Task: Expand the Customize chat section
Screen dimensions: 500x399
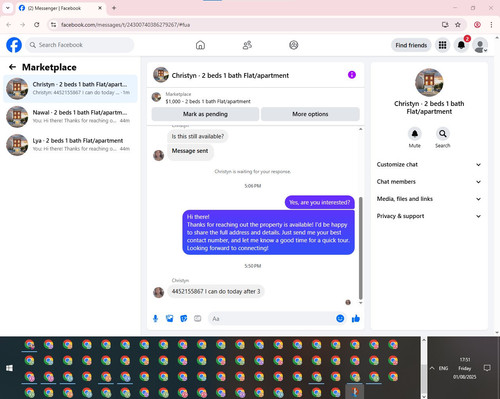Action: pyautogui.click(x=429, y=164)
